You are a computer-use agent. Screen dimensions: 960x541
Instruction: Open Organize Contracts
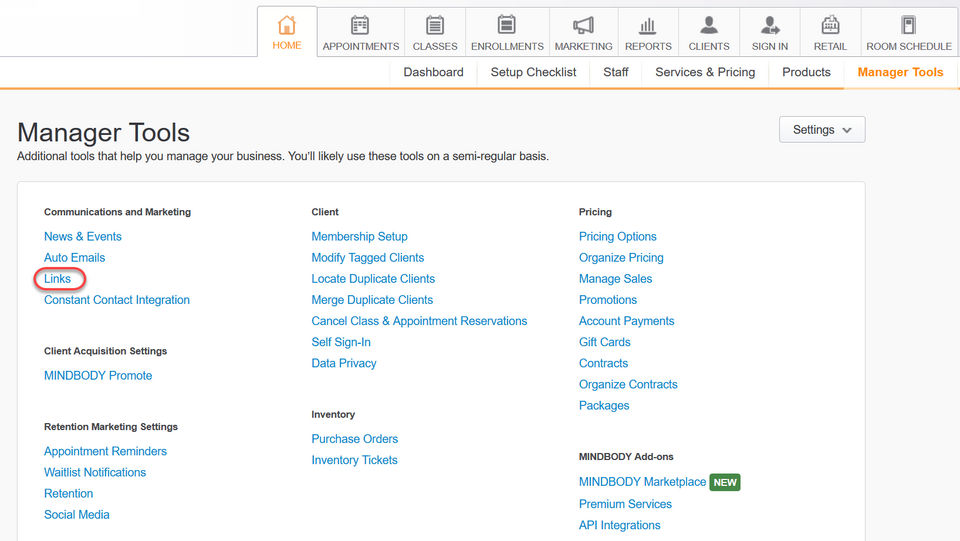click(x=628, y=384)
